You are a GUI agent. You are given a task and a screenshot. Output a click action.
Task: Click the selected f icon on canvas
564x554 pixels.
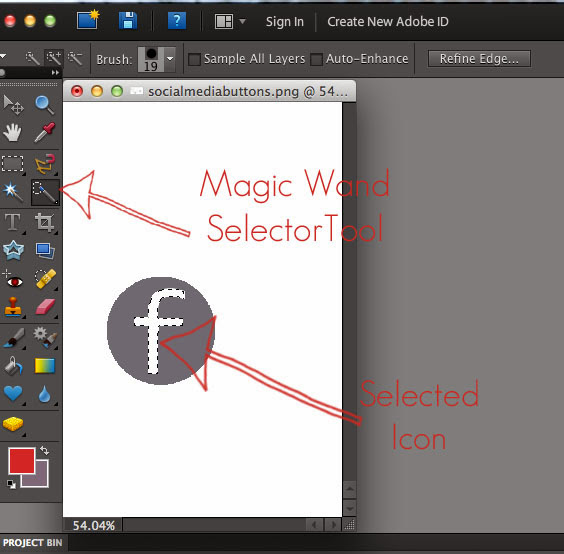[x=158, y=331]
